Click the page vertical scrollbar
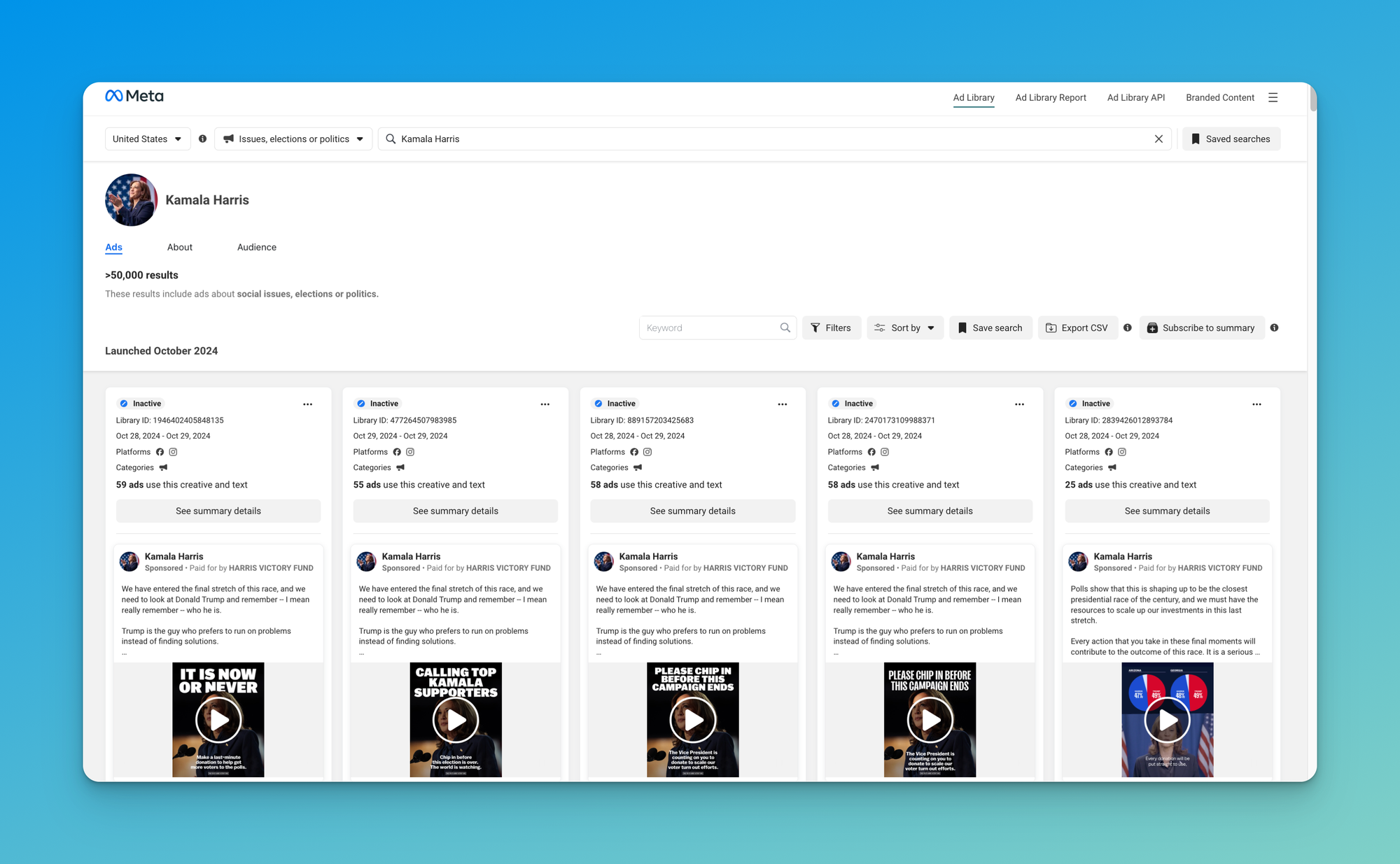 pos(1312,98)
